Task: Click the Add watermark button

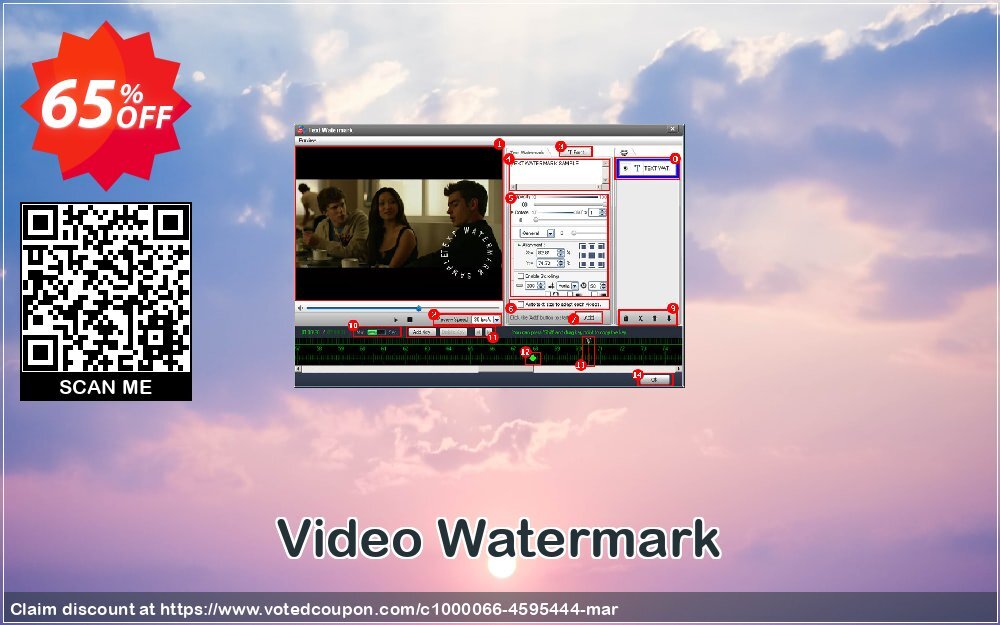Action: pyautogui.click(x=589, y=318)
